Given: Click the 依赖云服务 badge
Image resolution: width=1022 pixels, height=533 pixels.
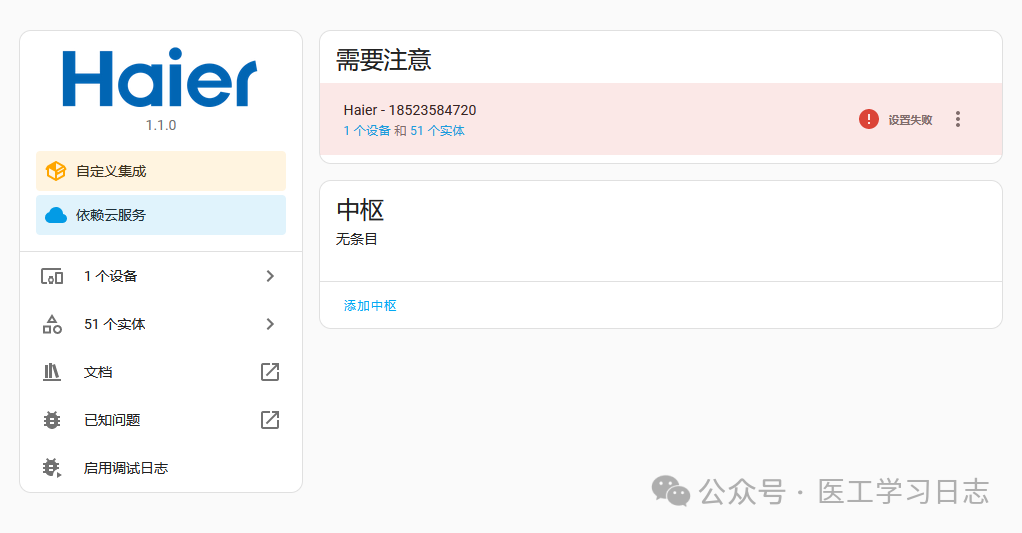Looking at the screenshot, I should pyautogui.click(x=161, y=215).
